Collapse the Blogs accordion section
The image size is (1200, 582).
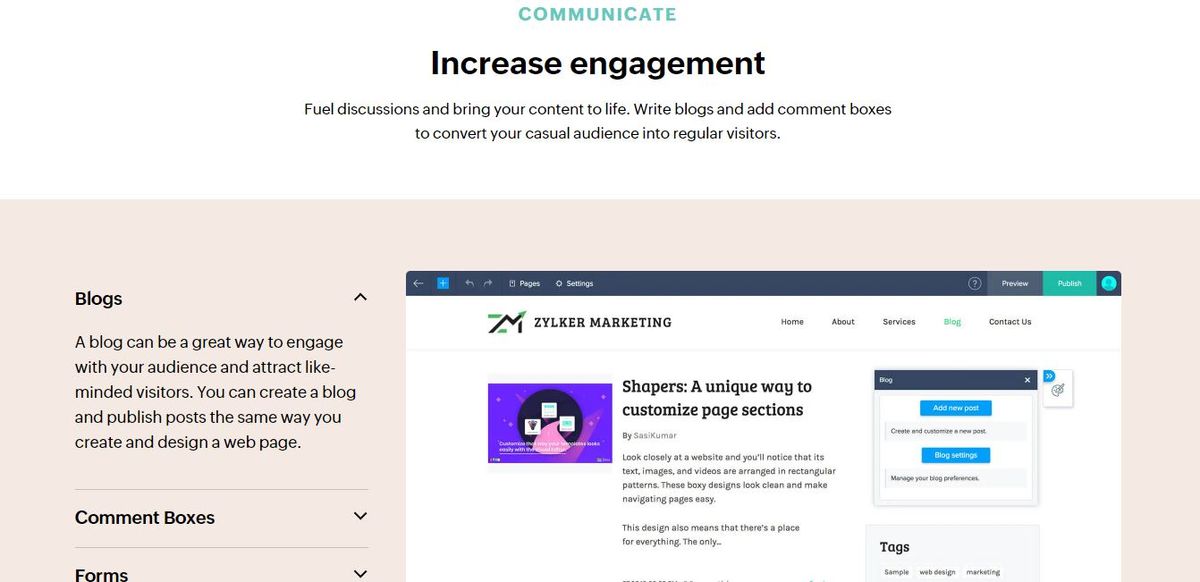tap(360, 297)
